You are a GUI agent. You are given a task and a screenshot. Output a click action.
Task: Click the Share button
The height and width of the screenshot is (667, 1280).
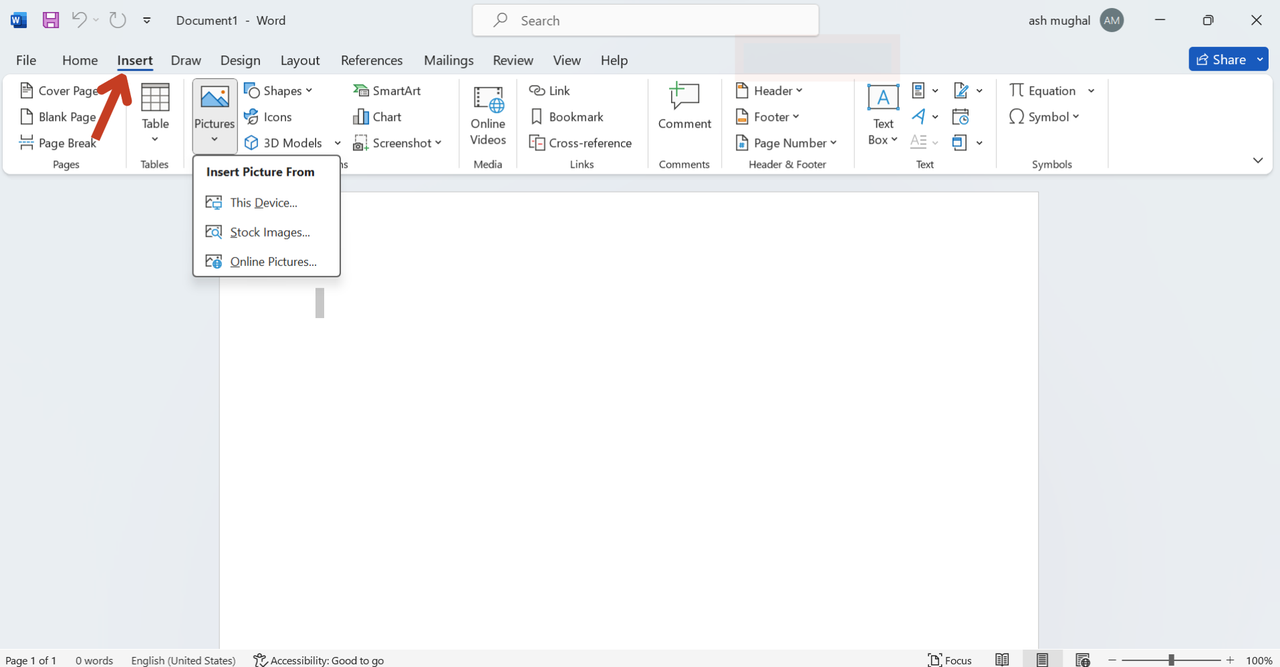tap(1220, 60)
